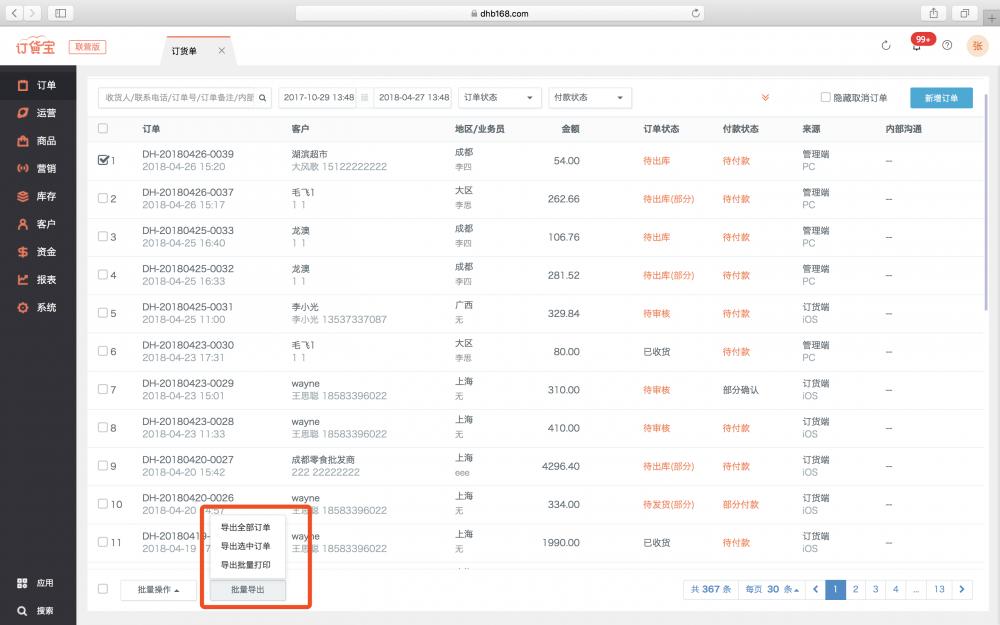
Task: Choose 导出全部订单 from the export menu
Action: pos(246,527)
